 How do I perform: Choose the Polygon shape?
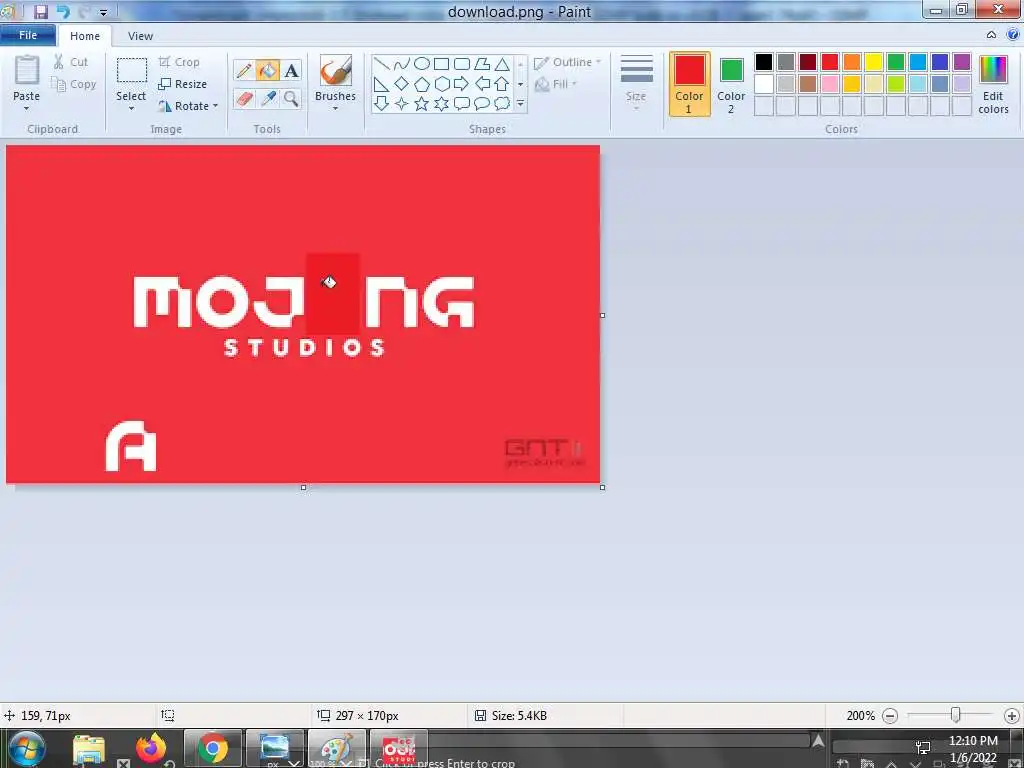482,63
